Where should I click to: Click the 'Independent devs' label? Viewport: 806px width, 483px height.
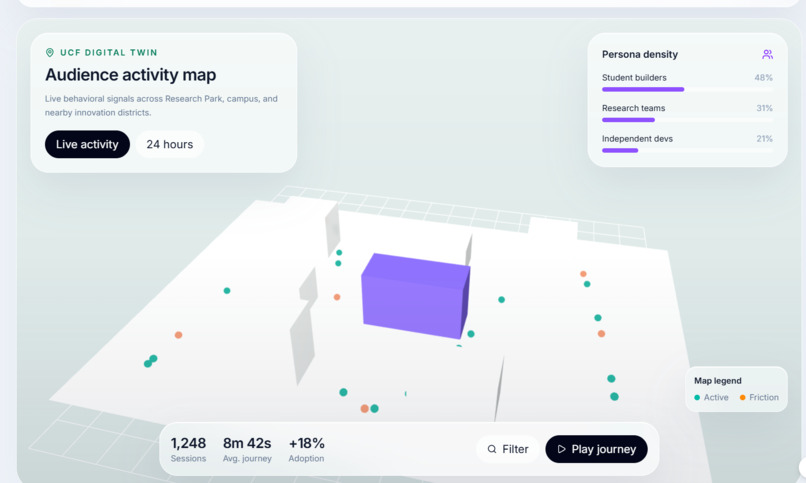tap(637, 139)
